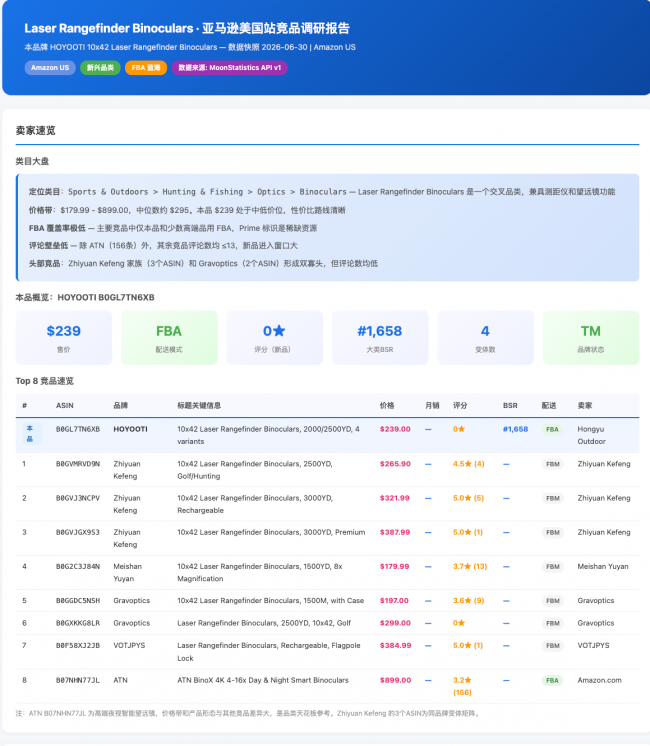Image resolution: width=650 pixels, height=746 pixels.
Task: Click the Amazon US badge
Action: click(x=50, y=68)
